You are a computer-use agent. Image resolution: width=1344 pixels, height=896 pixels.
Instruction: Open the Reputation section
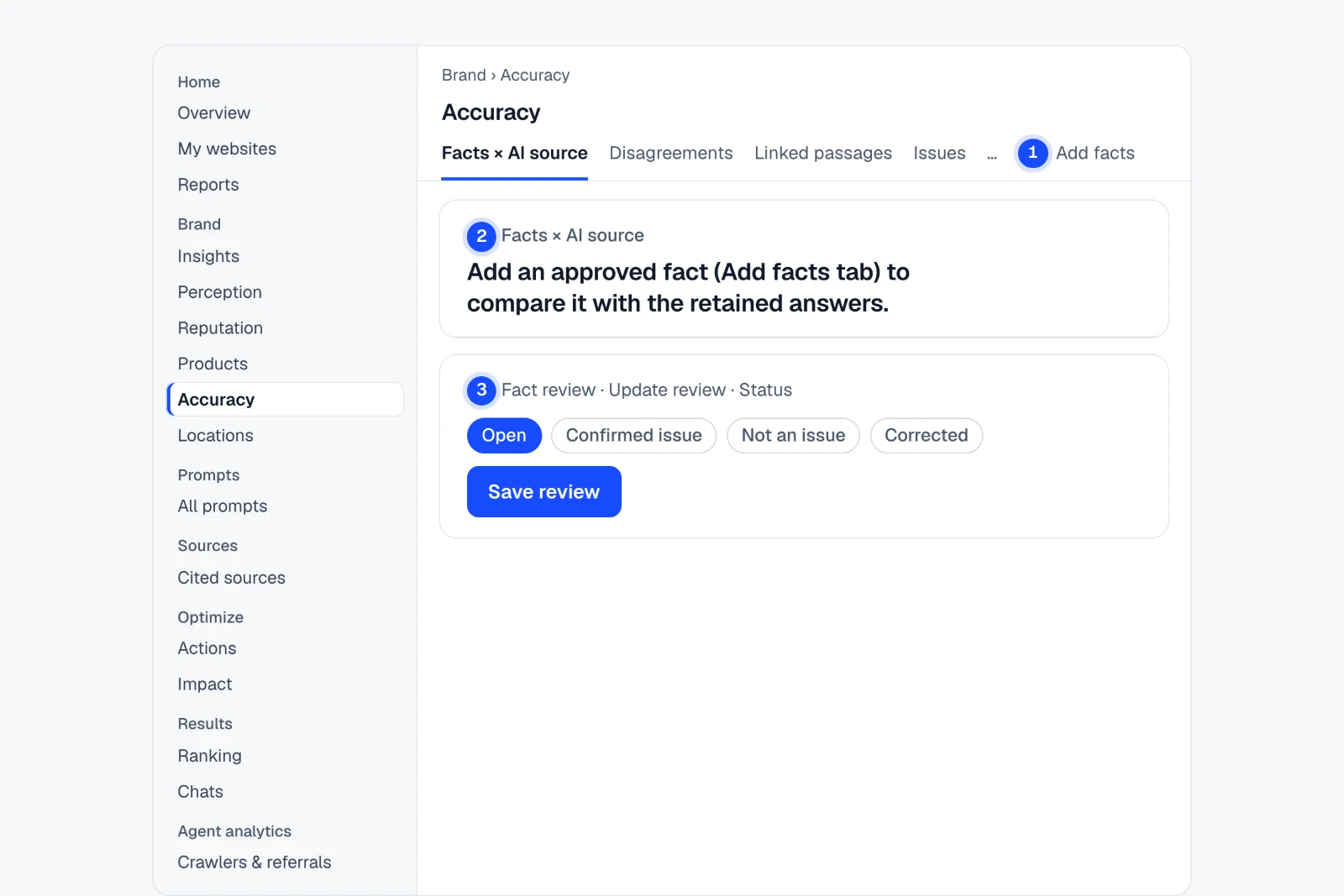pyautogui.click(x=220, y=328)
